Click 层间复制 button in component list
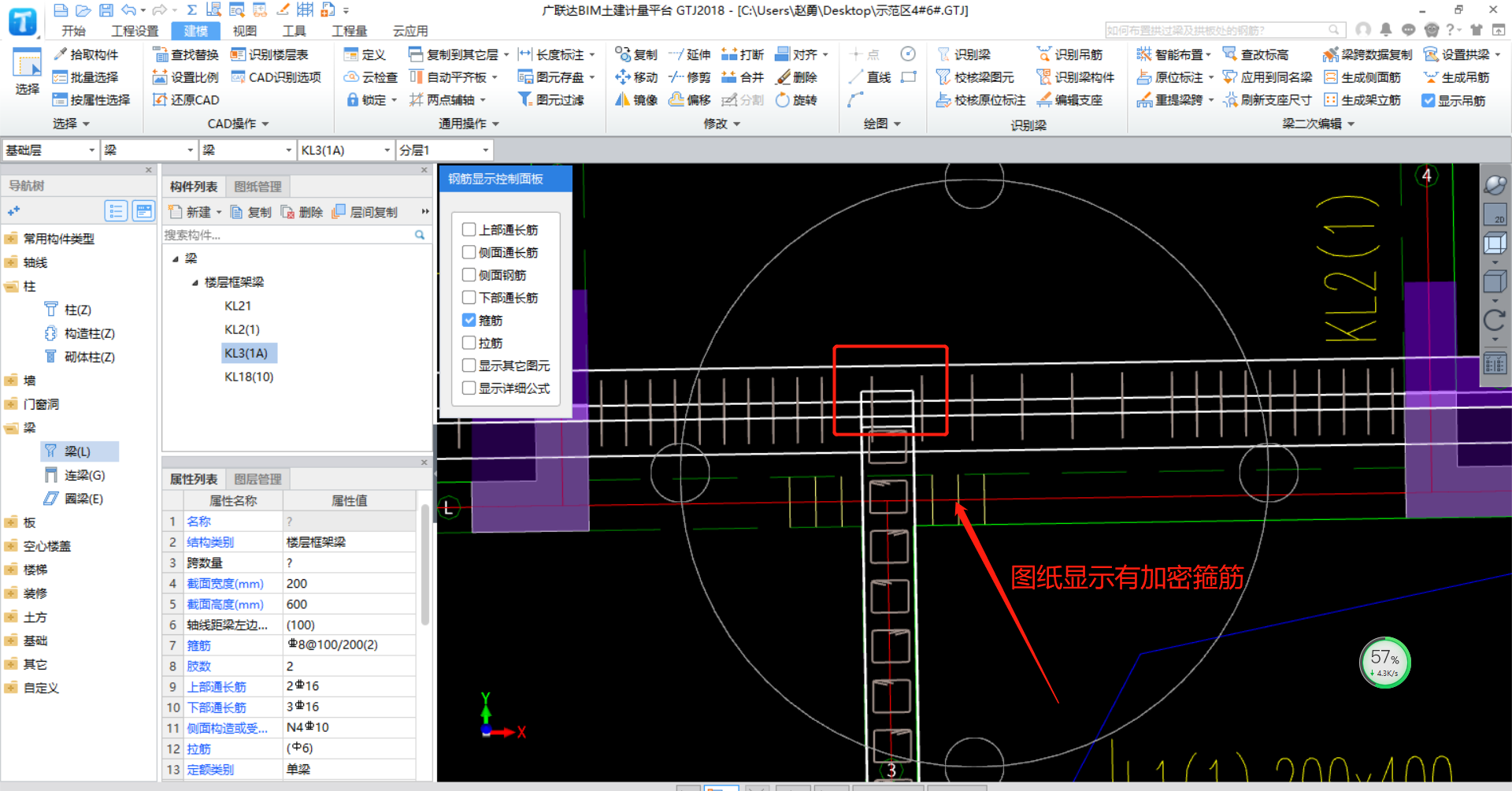1512x791 pixels. click(x=365, y=212)
